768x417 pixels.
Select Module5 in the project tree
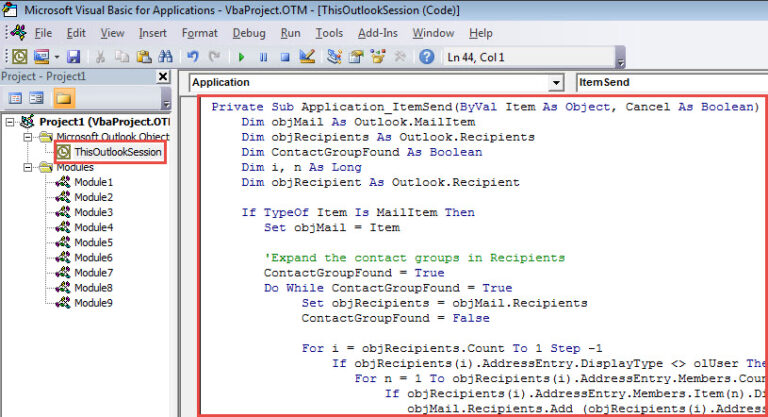pos(93,243)
